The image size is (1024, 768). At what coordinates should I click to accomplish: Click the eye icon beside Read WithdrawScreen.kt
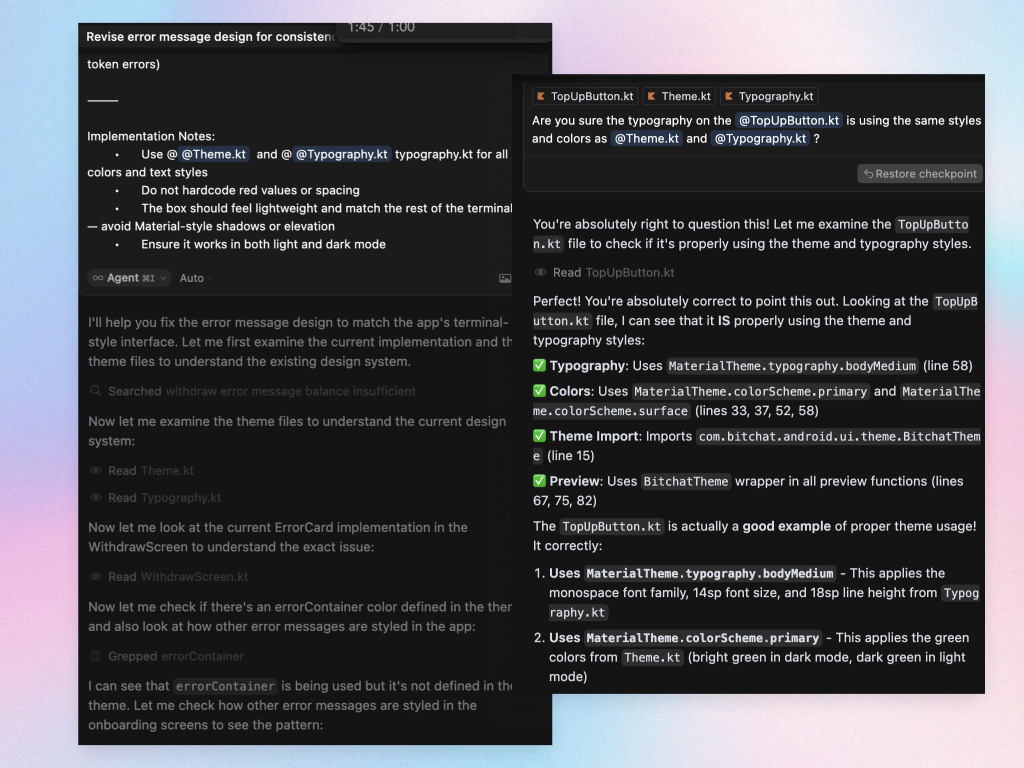pos(96,577)
